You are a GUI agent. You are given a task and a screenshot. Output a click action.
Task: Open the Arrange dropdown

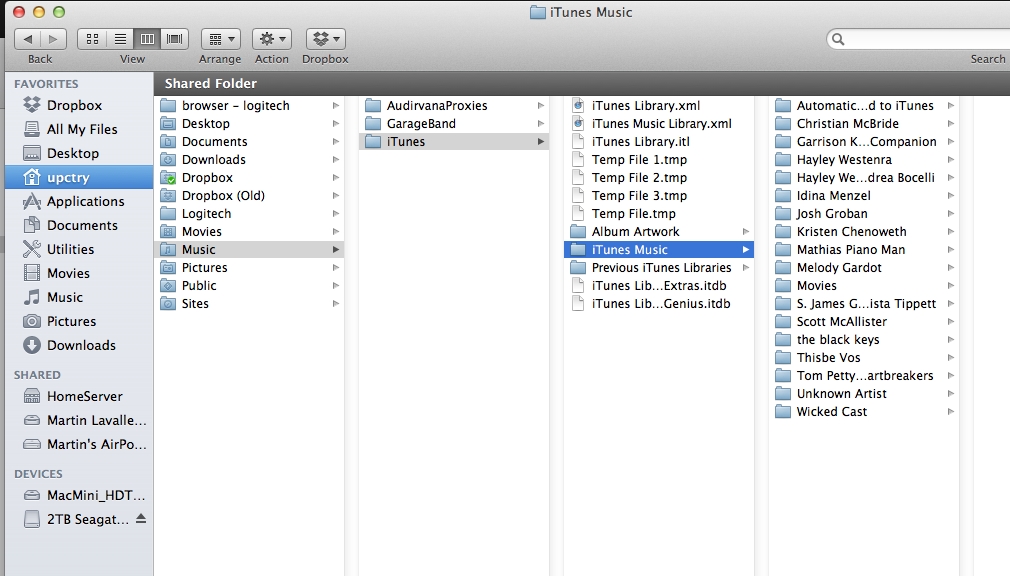[221, 39]
